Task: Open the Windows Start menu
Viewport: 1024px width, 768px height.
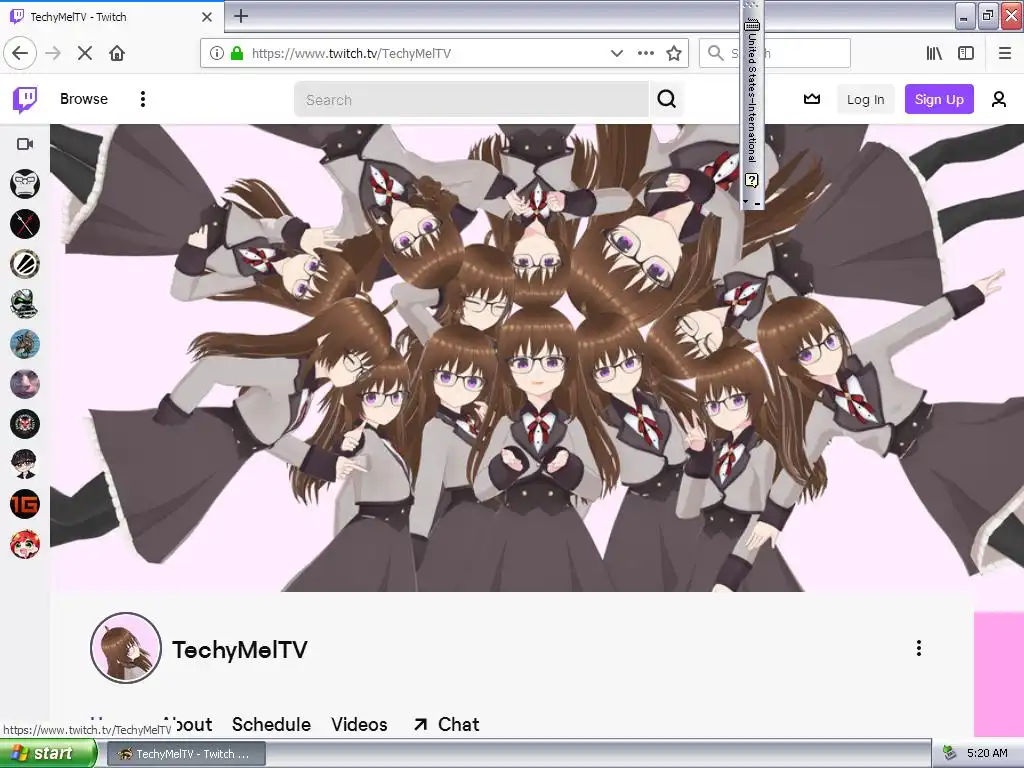Action: pos(48,753)
